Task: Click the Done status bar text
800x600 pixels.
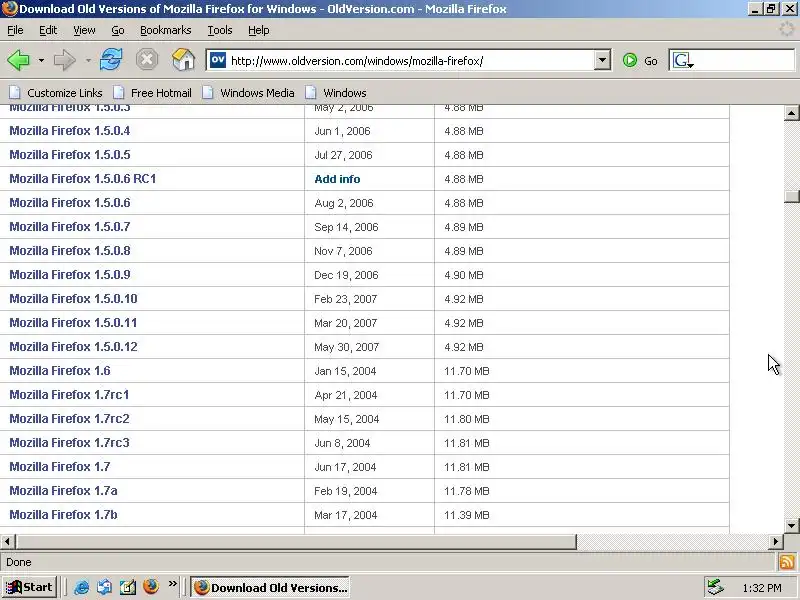Action: 19,562
